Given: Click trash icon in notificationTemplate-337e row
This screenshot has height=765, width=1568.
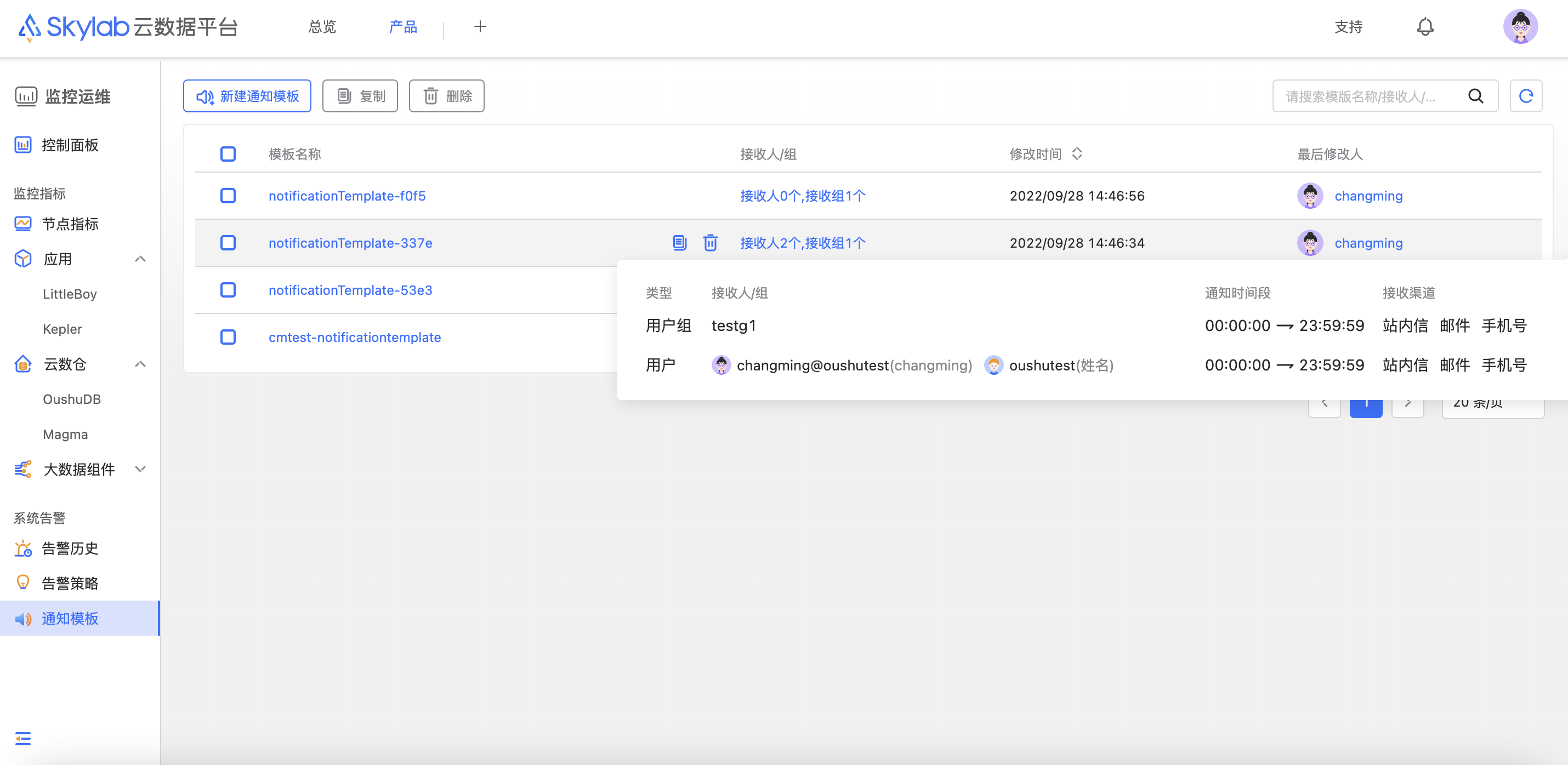Looking at the screenshot, I should click(x=710, y=243).
